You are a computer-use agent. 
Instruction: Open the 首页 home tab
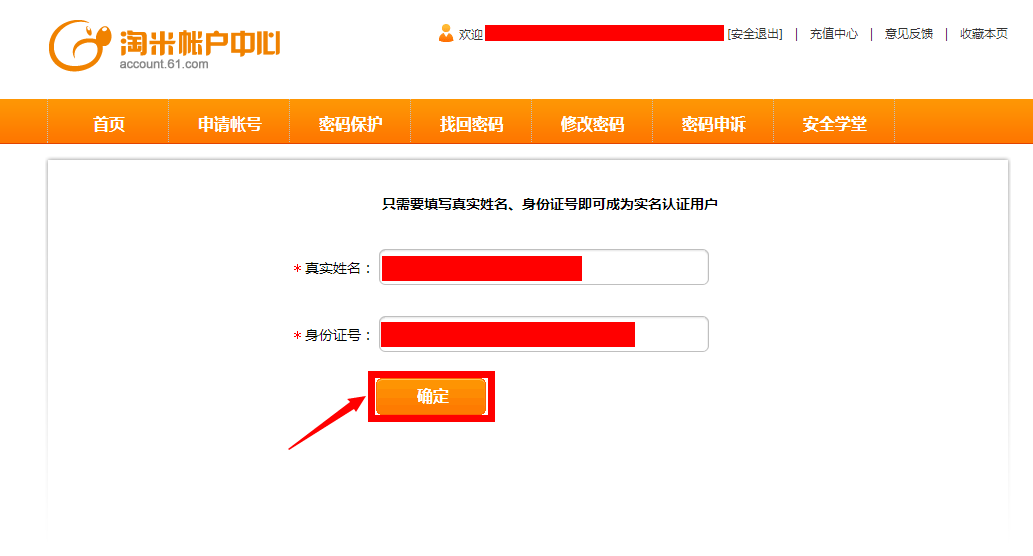click(109, 123)
